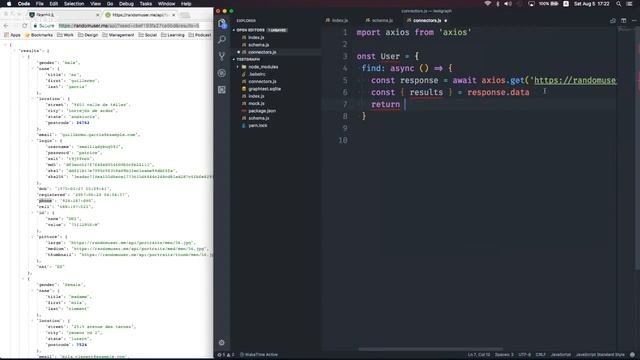Open index.js under Open Editors
The width and height of the screenshot is (640, 360).
tap(256, 38)
